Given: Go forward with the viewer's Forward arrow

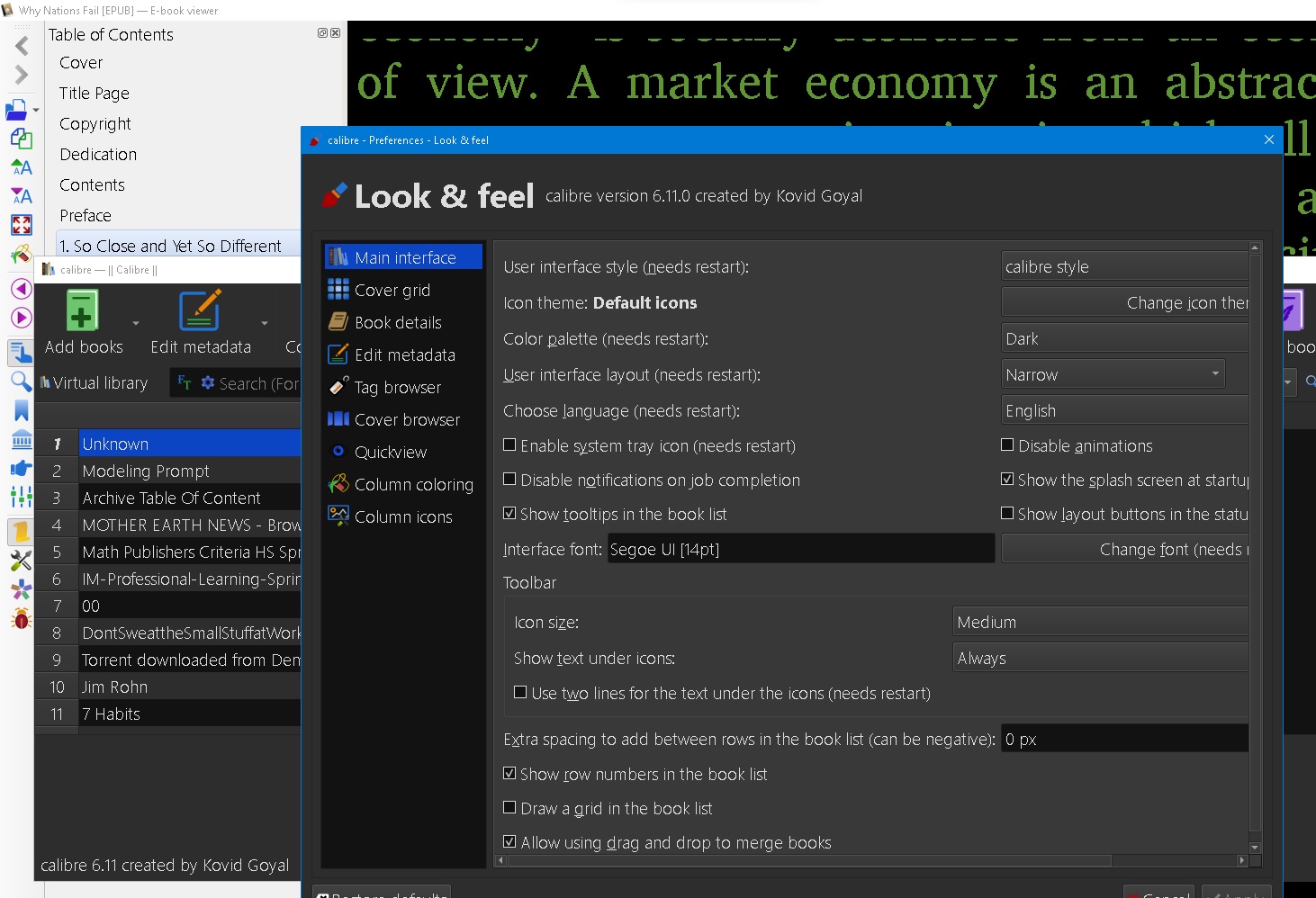Looking at the screenshot, I should tap(22, 76).
